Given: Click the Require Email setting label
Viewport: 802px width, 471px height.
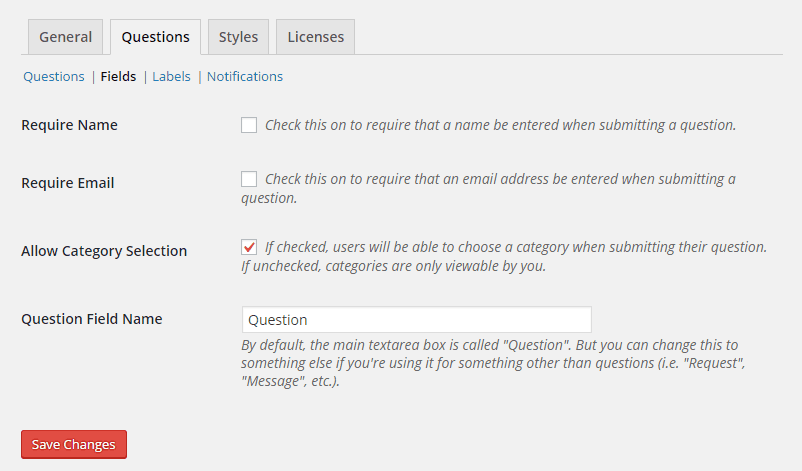Looking at the screenshot, I should (67, 183).
